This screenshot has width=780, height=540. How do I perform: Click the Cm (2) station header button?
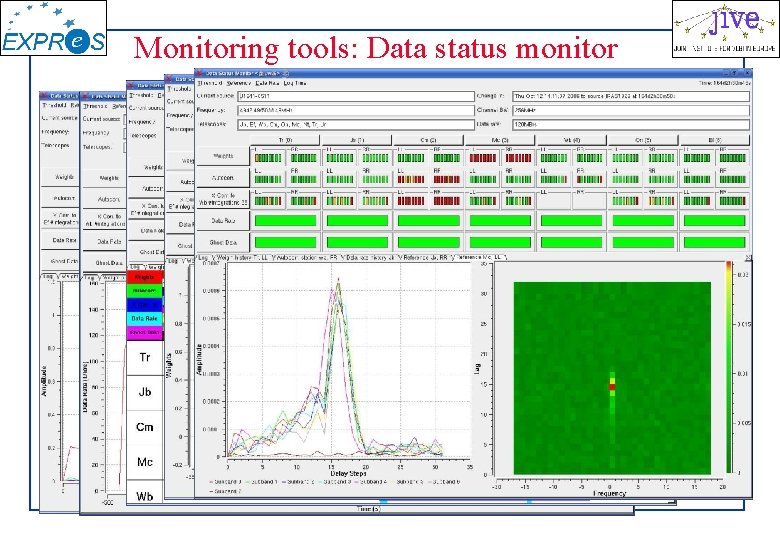coord(428,140)
